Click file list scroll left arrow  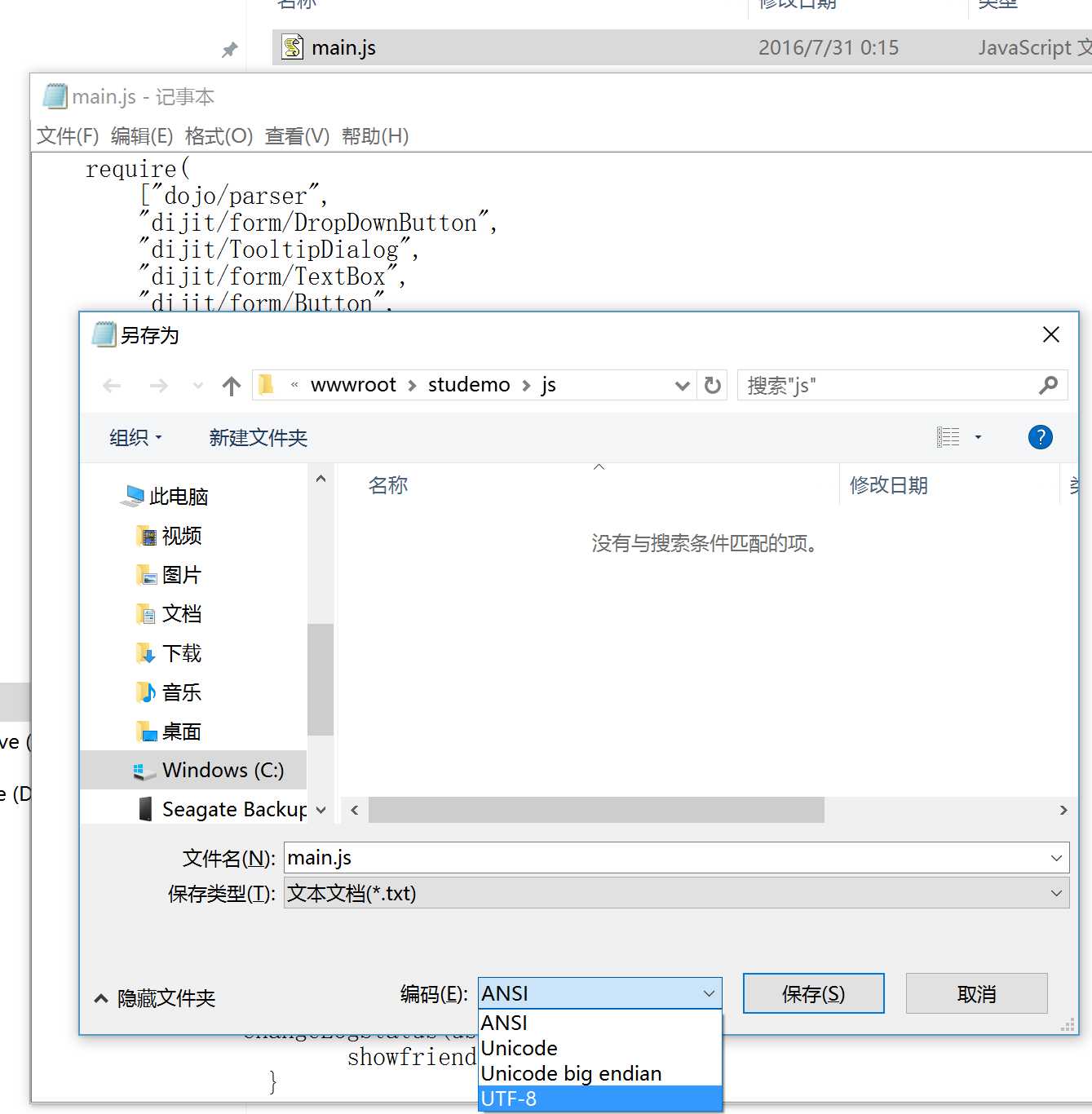coord(354,810)
